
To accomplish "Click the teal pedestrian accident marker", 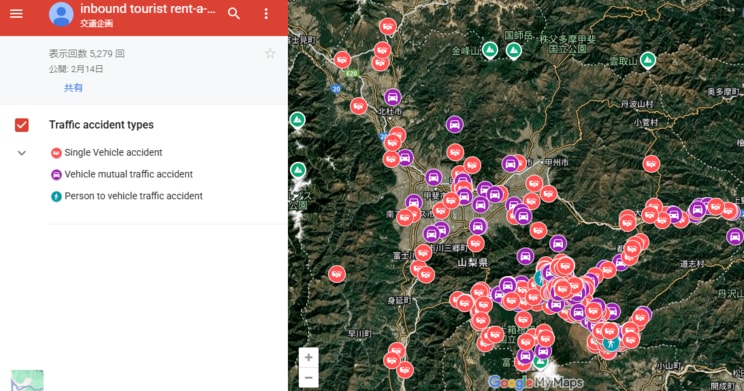I will pos(611,343).
